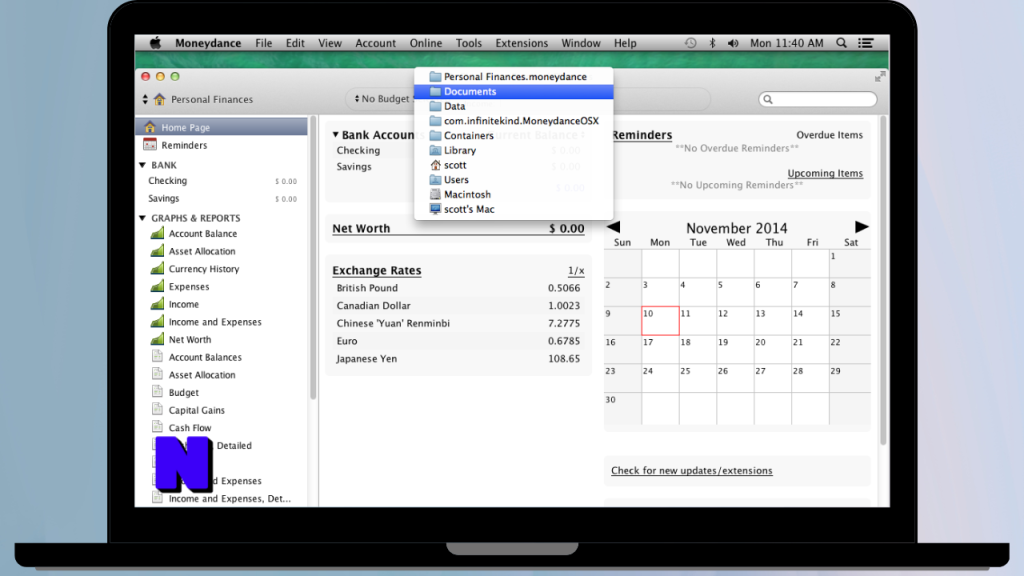The height and width of the screenshot is (576, 1024).
Task: Select Personal Finances.moneydance in path popup
Action: tap(514, 76)
